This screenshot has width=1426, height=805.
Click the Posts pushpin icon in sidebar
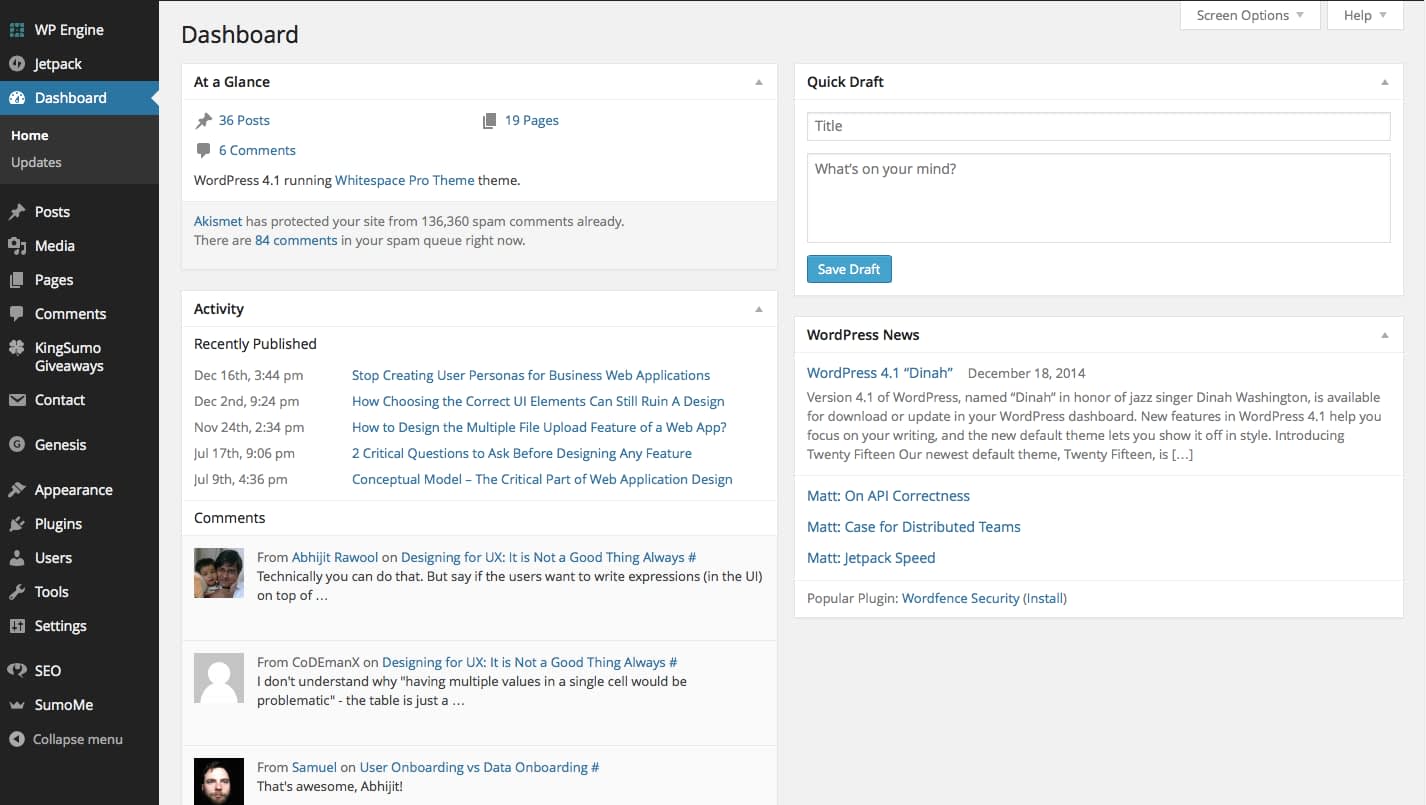pos(17,212)
